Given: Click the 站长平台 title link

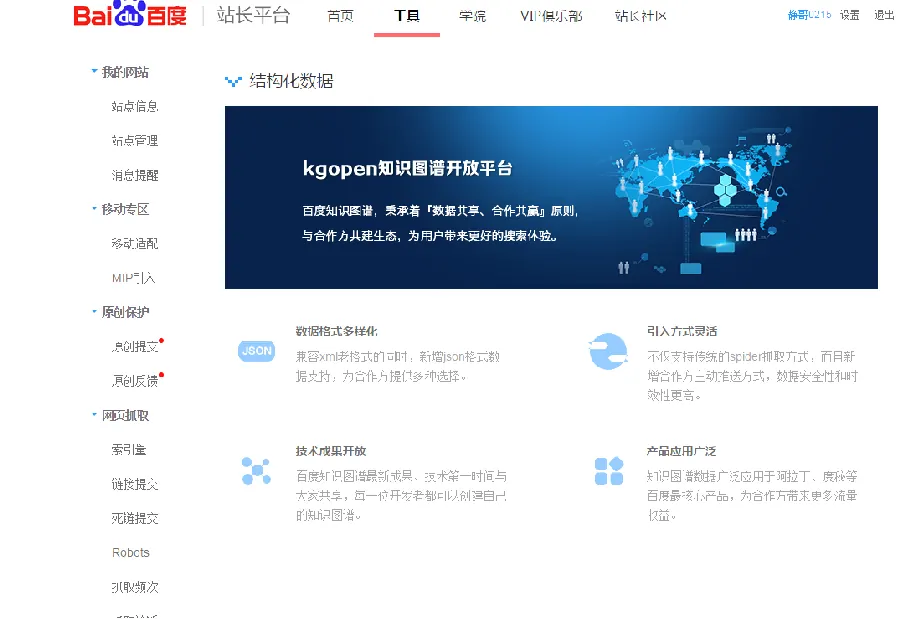Looking at the screenshot, I should click(254, 15).
